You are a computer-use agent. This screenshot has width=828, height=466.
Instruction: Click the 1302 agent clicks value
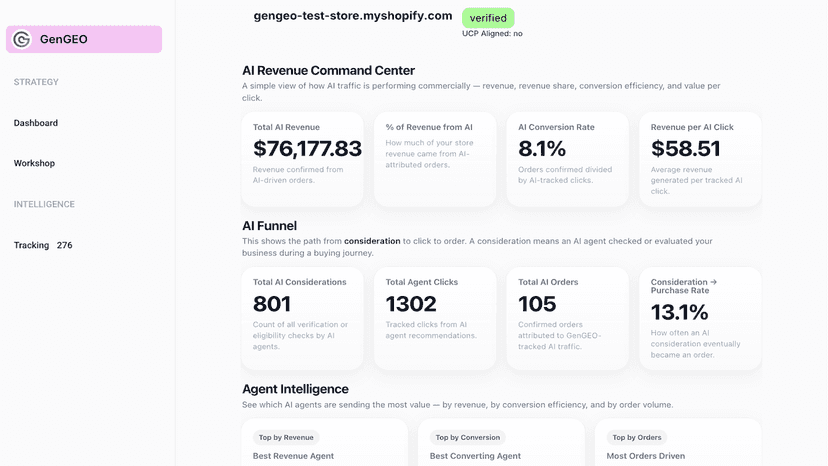[411, 304]
